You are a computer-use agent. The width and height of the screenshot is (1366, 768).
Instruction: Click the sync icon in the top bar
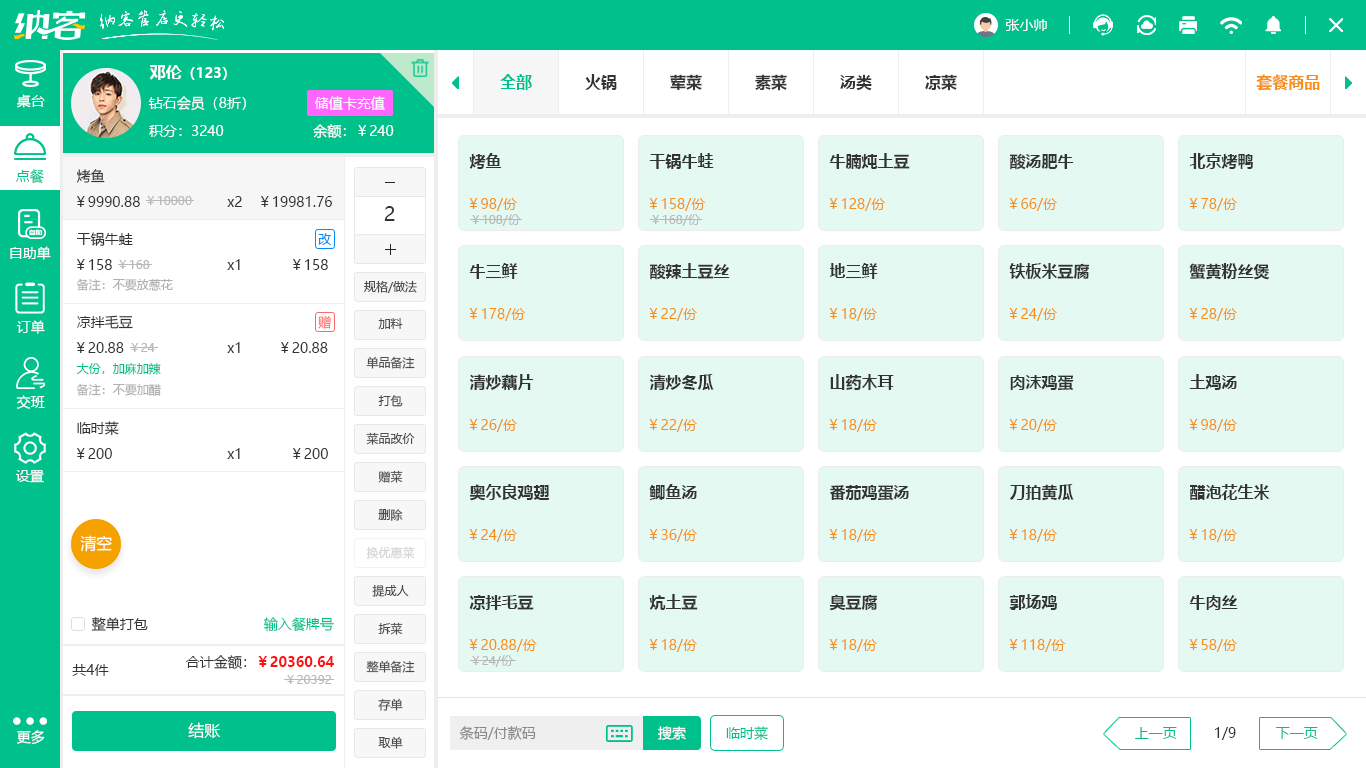(x=1146, y=25)
